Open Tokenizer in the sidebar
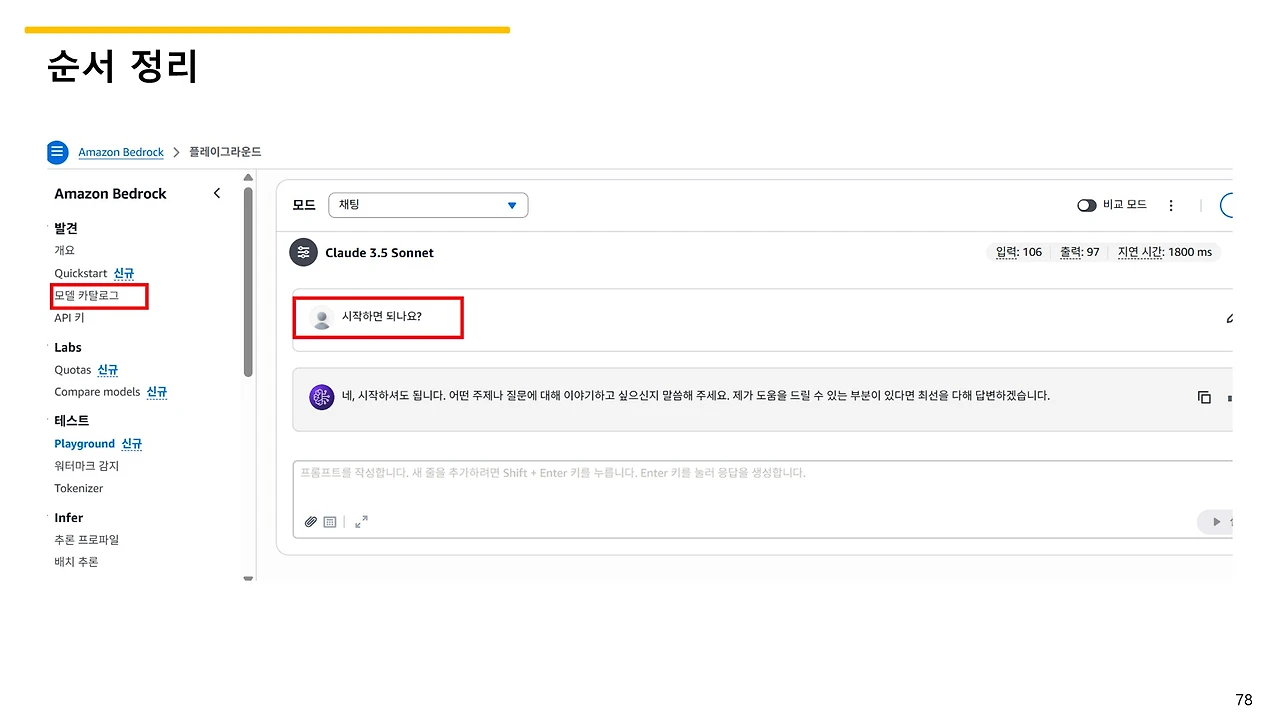This screenshot has width=1280, height=720. coord(79,488)
